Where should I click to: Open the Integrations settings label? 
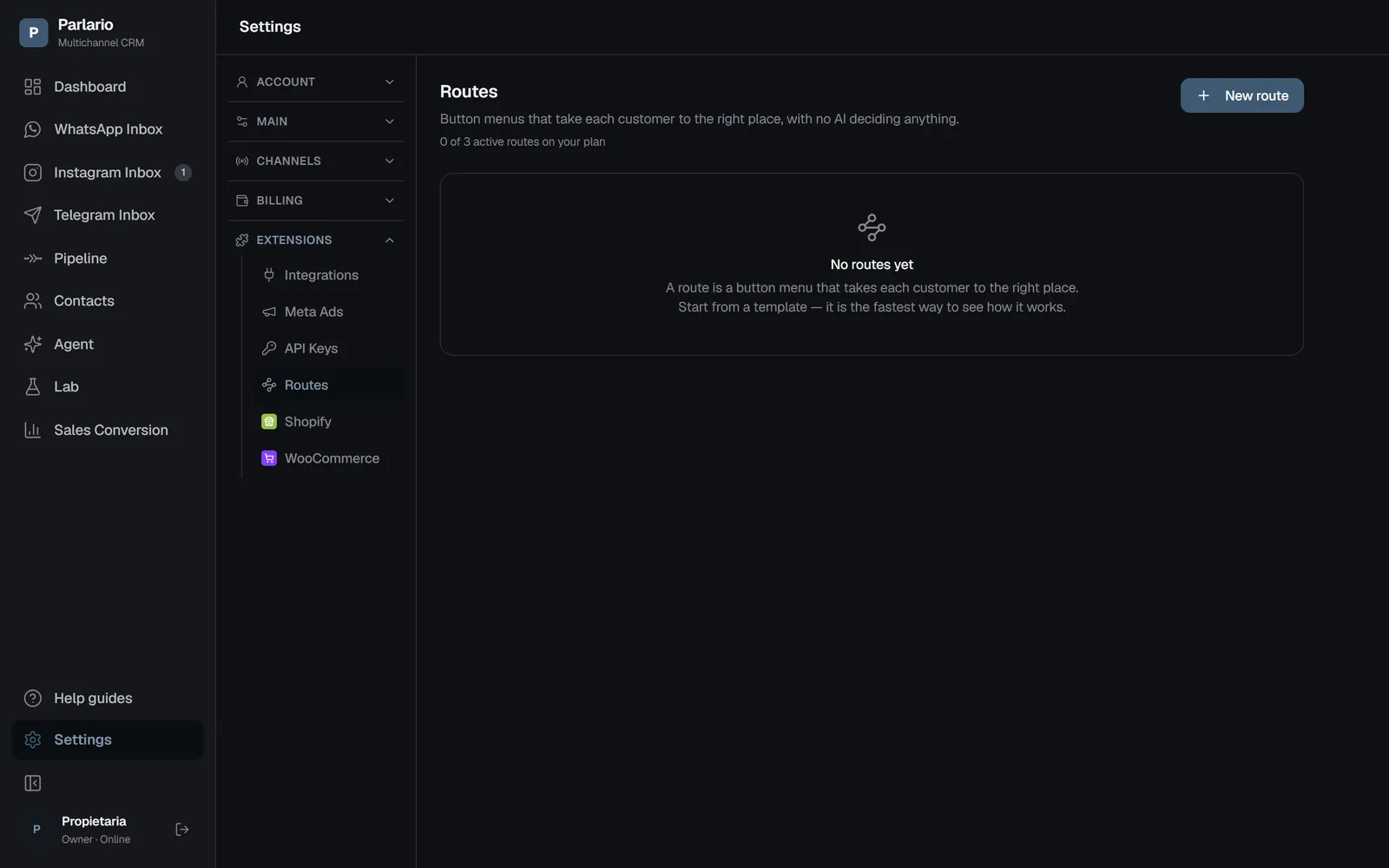(321, 275)
